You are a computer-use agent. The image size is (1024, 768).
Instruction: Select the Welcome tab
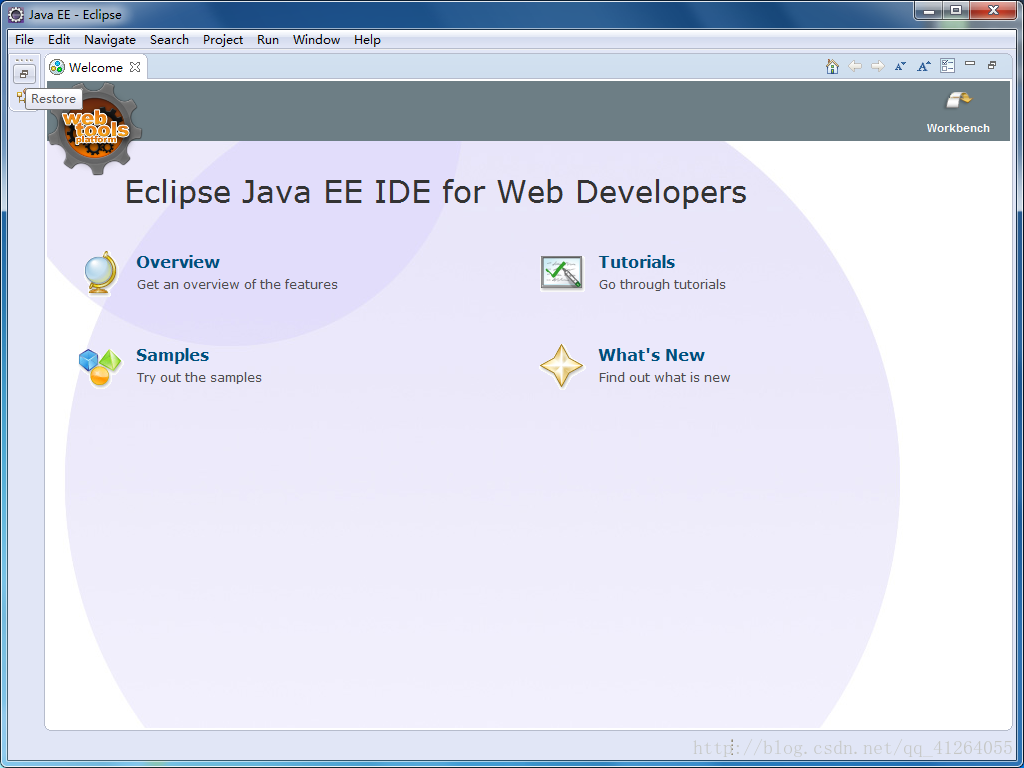[x=95, y=67]
